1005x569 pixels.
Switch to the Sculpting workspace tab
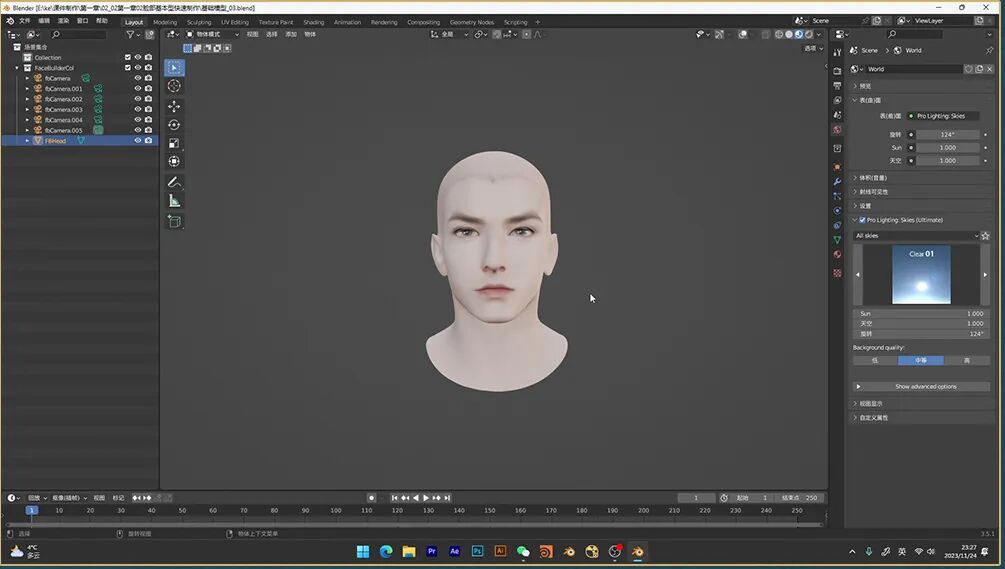tap(199, 22)
